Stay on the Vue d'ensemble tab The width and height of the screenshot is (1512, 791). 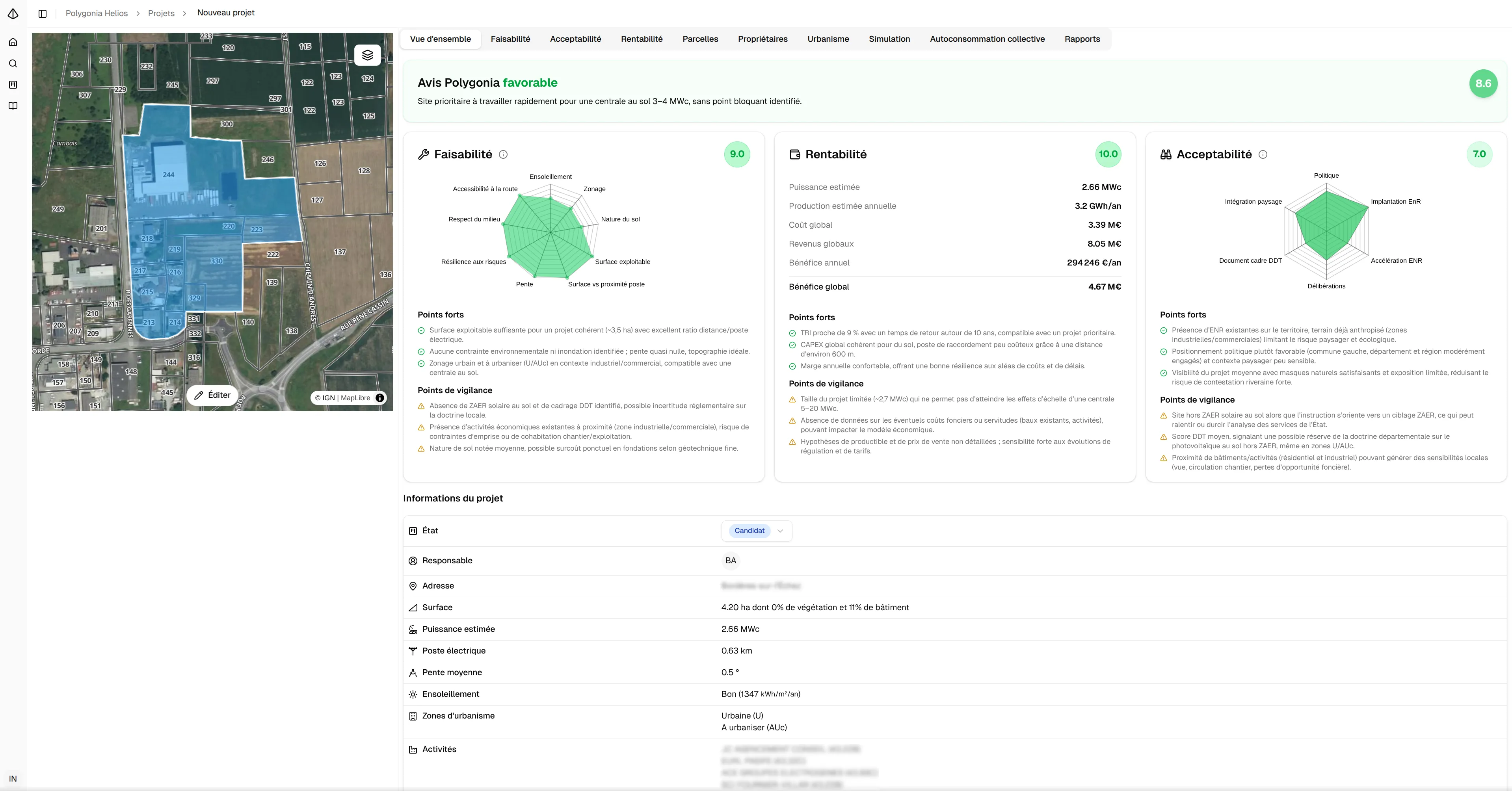[x=440, y=39]
